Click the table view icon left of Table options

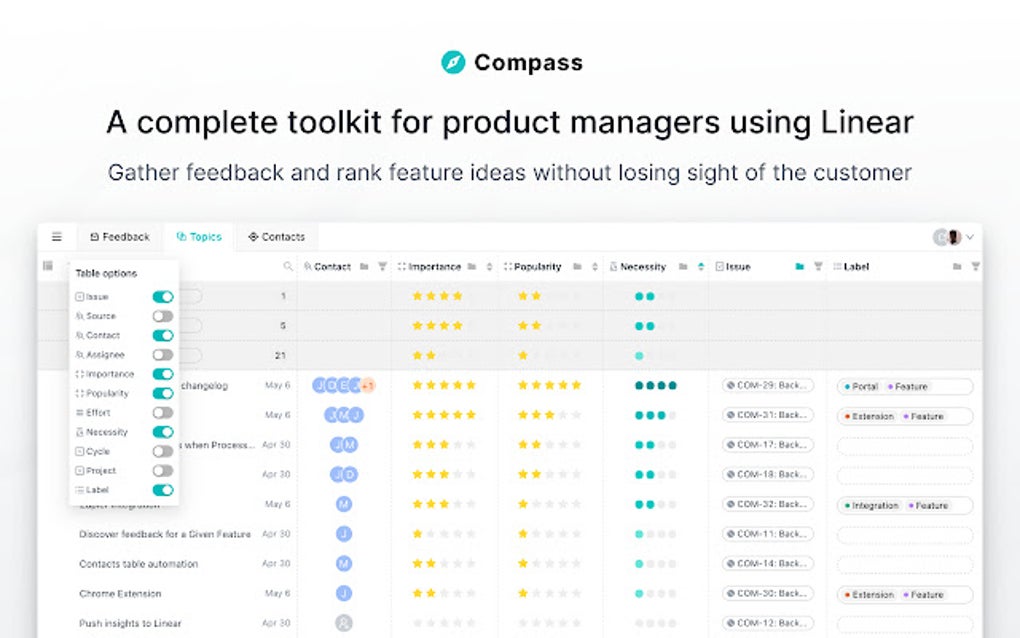click(x=46, y=264)
